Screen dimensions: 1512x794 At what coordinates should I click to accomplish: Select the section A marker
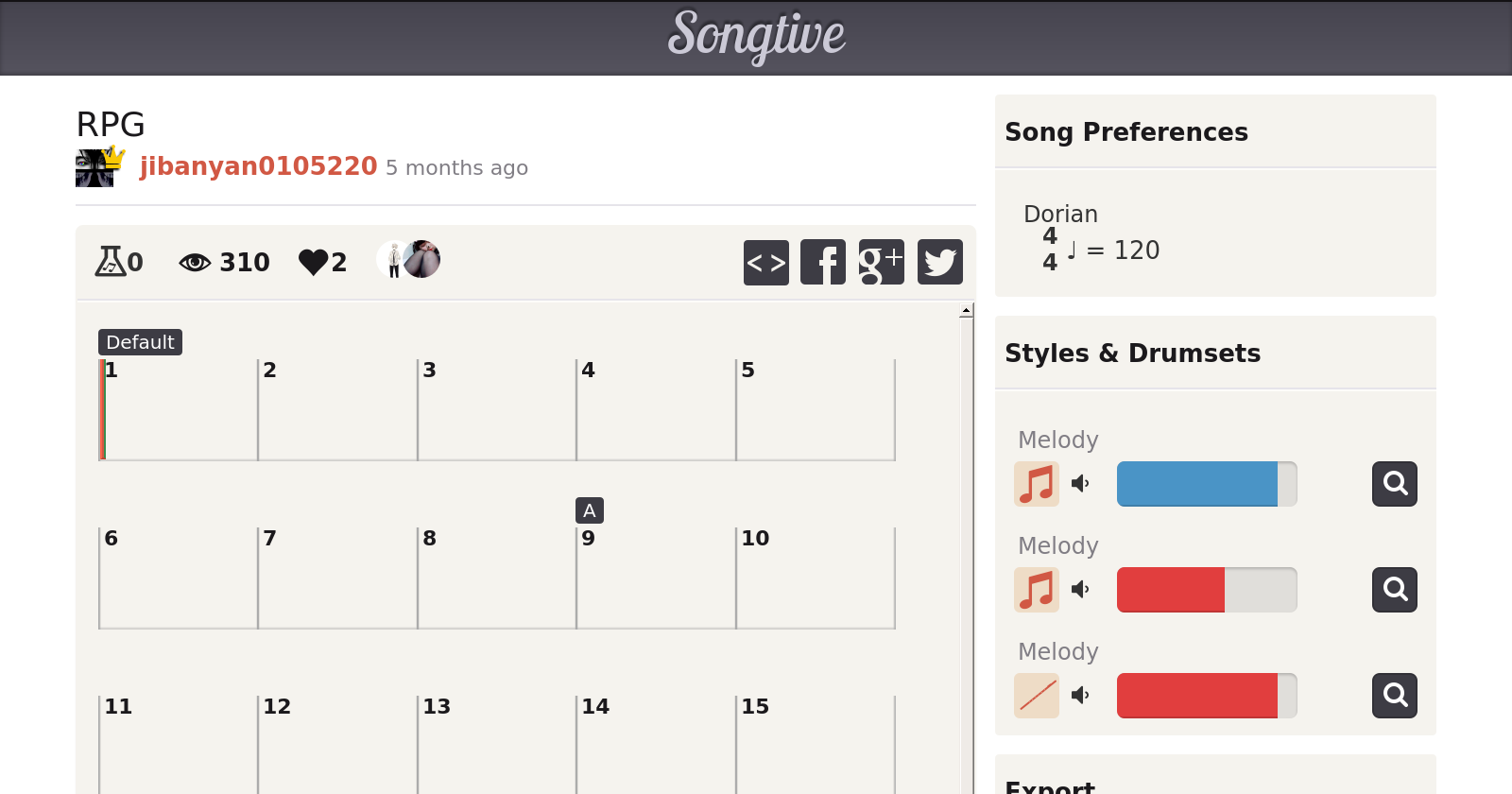pos(589,510)
